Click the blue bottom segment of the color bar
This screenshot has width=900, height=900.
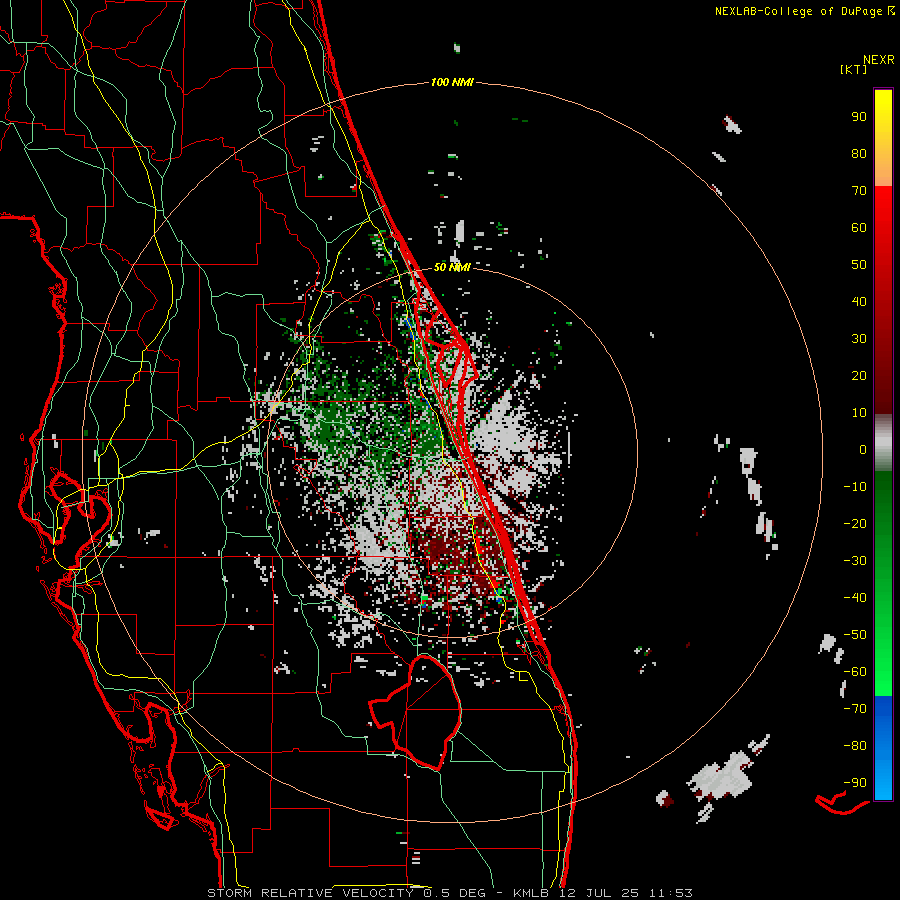point(883,748)
